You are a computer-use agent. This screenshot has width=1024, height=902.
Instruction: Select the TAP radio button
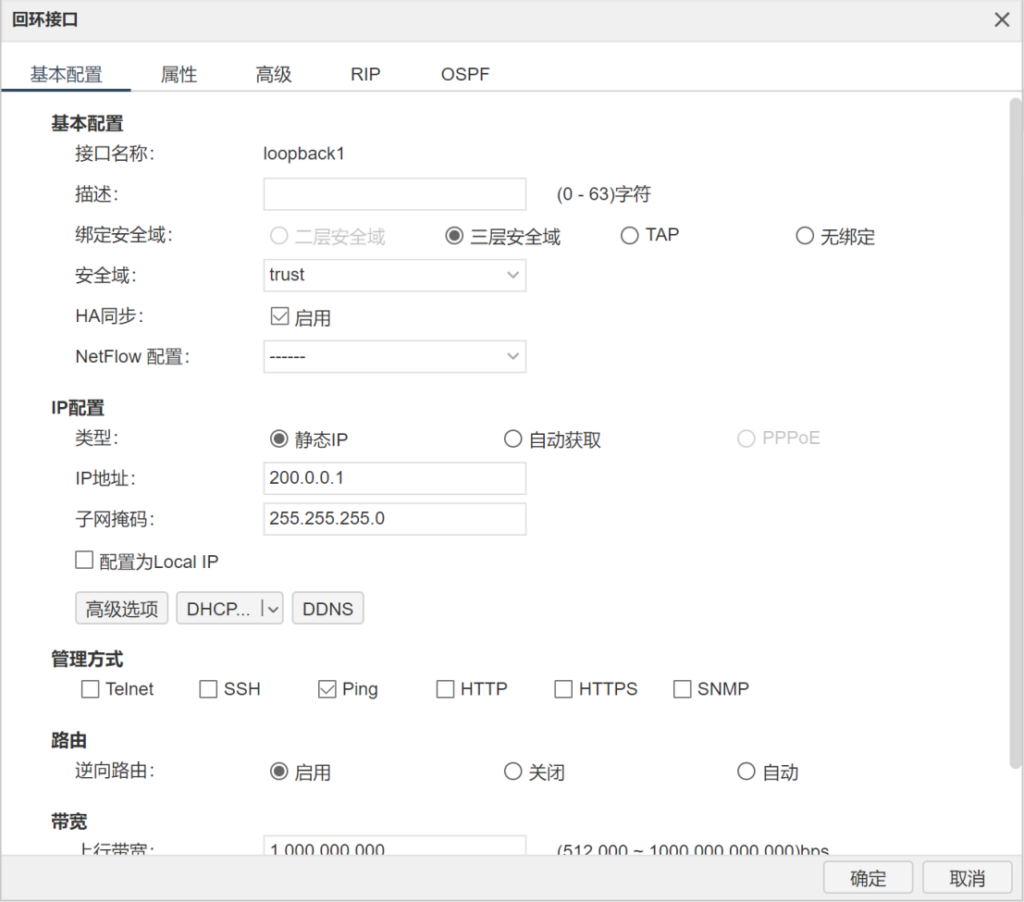(630, 236)
